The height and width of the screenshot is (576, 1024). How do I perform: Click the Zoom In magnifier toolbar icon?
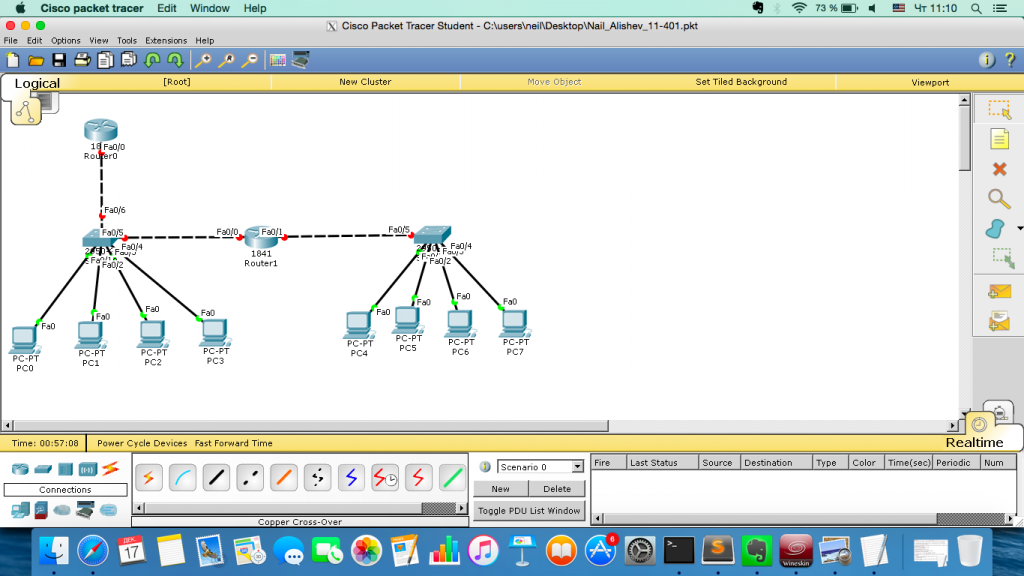click(x=203, y=60)
